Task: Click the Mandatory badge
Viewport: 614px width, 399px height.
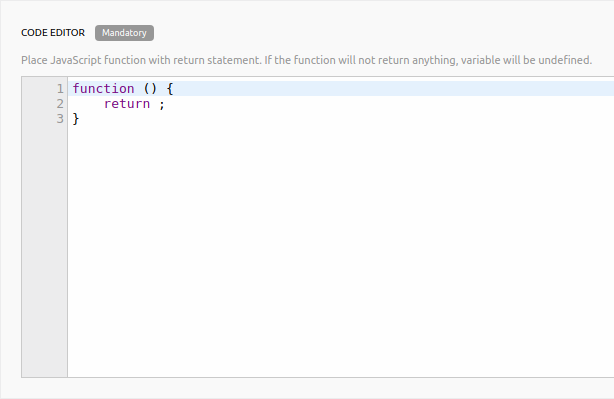Action: [124, 33]
